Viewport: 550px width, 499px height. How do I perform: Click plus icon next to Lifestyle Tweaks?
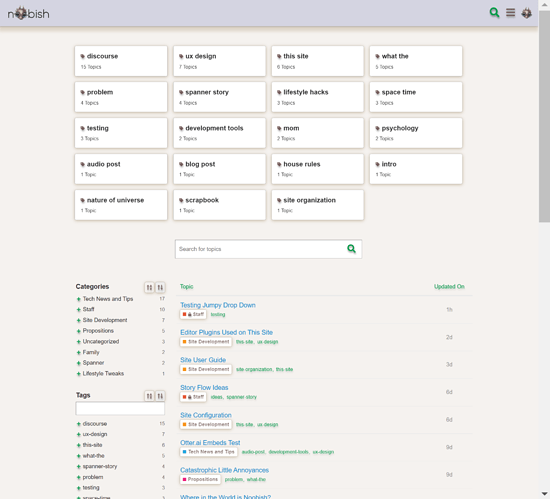tap(79, 374)
